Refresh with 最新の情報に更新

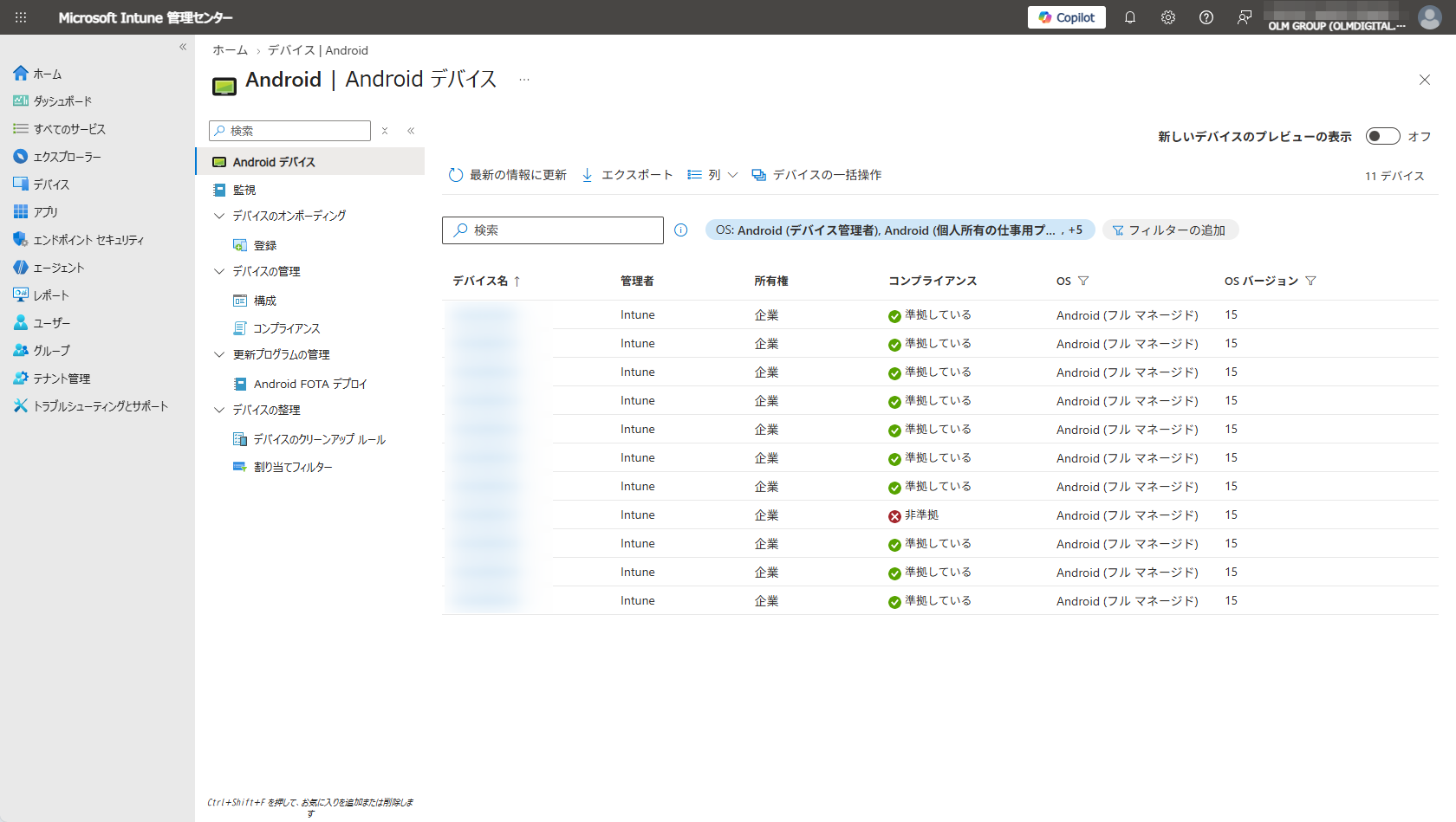pos(508,175)
